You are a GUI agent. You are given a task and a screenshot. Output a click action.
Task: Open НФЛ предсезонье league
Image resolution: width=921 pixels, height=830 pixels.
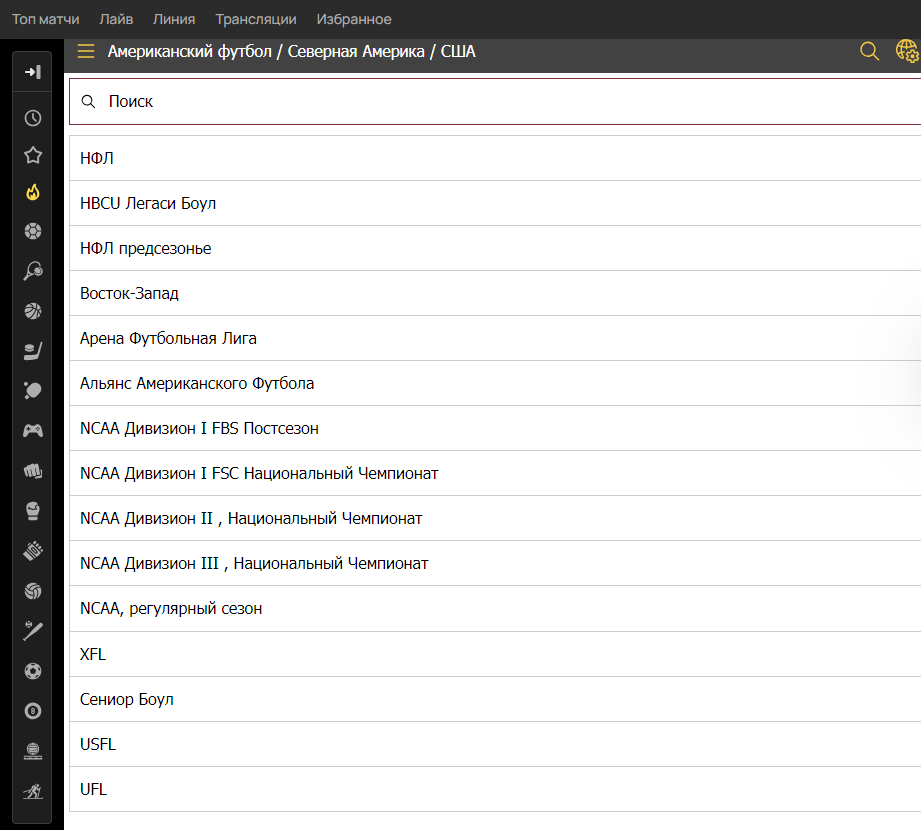pyautogui.click(x=495, y=248)
